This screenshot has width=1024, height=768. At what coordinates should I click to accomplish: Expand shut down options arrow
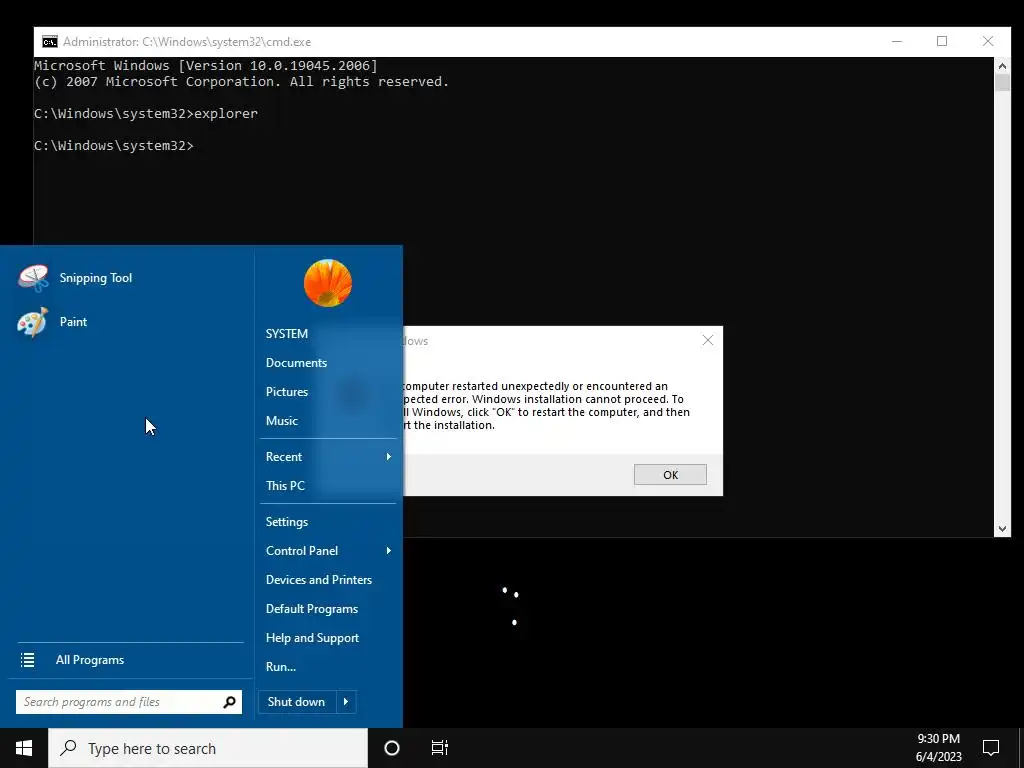pyautogui.click(x=346, y=702)
